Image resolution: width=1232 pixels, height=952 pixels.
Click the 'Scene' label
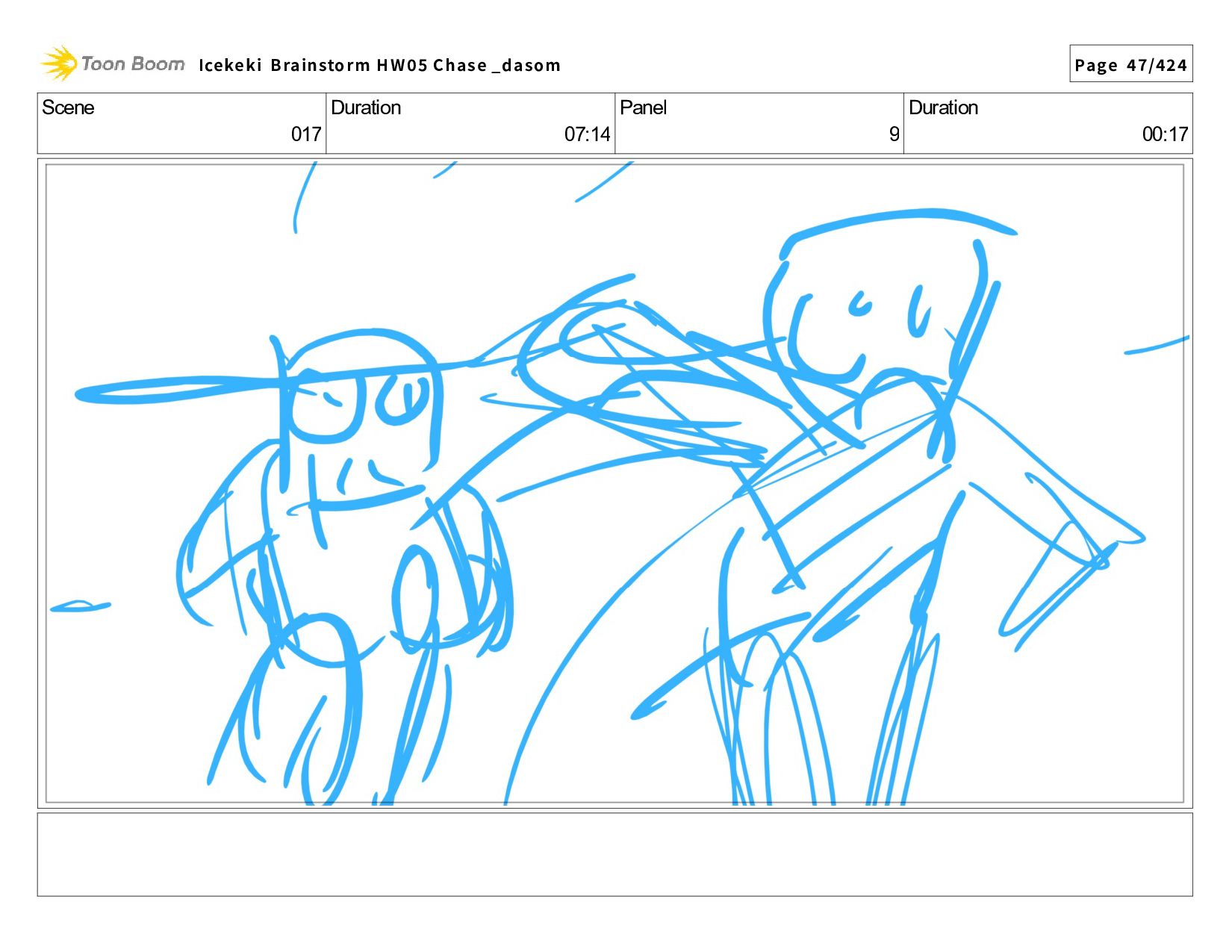coord(68,108)
